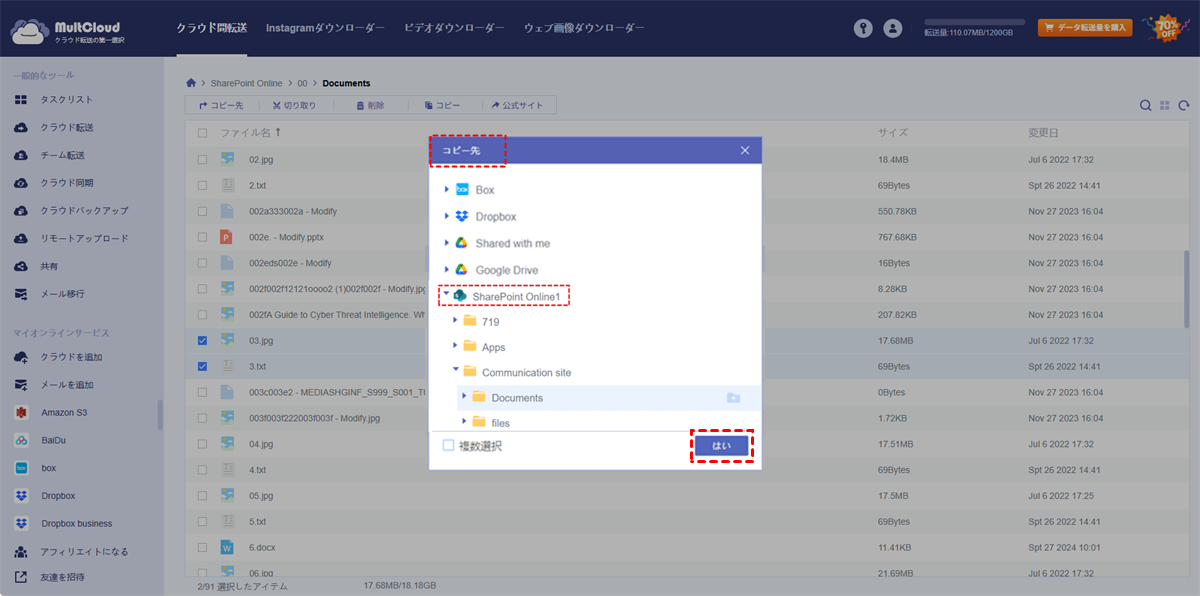Expand the Dropbox tree node
1200x596 pixels.
(x=446, y=216)
